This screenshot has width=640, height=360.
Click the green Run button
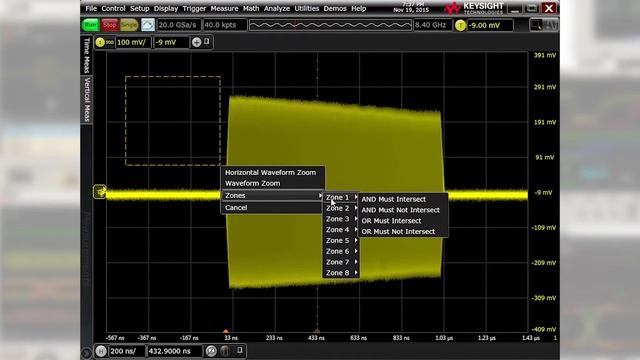(x=91, y=25)
